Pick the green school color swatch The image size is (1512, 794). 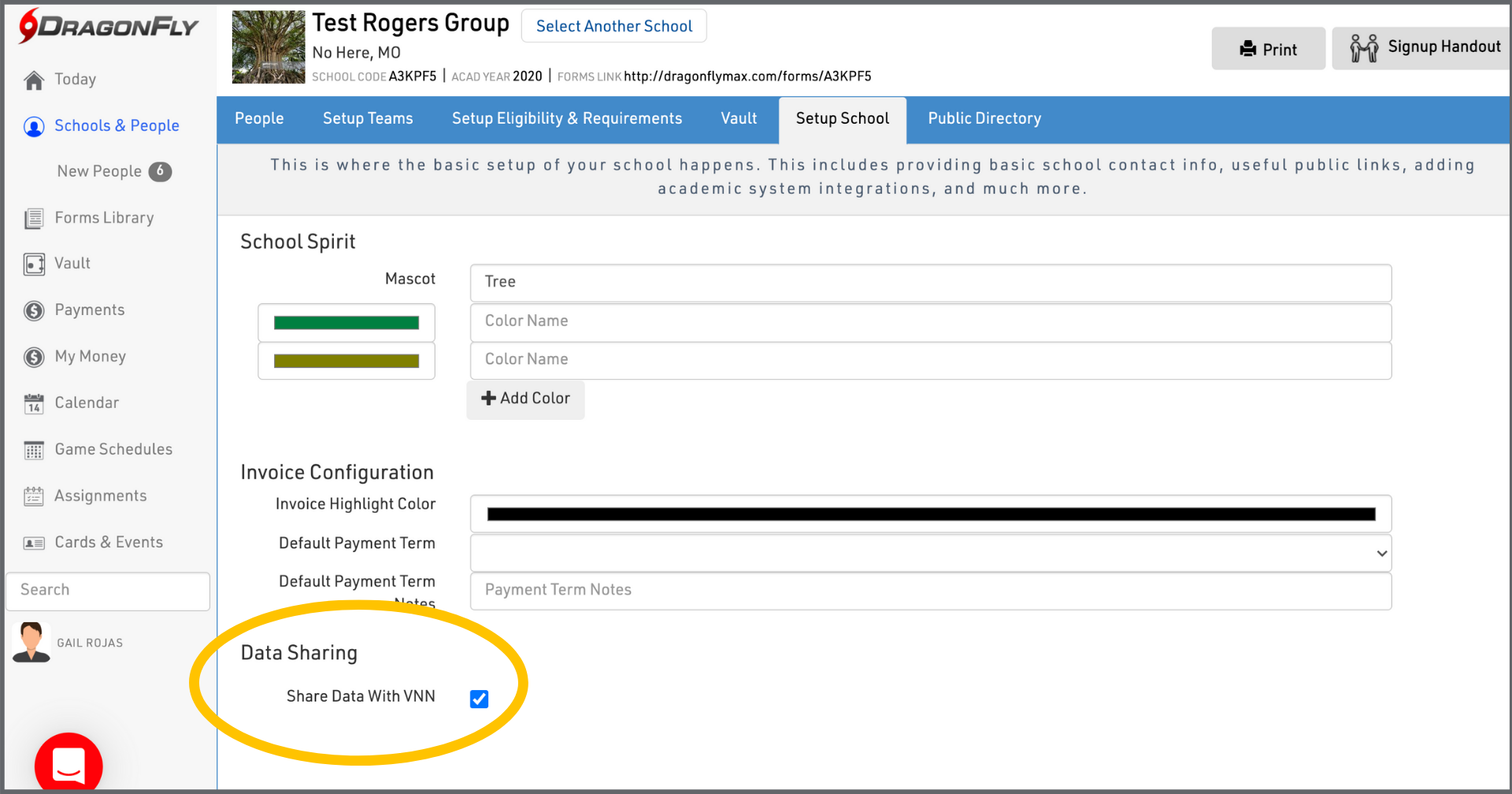click(346, 323)
